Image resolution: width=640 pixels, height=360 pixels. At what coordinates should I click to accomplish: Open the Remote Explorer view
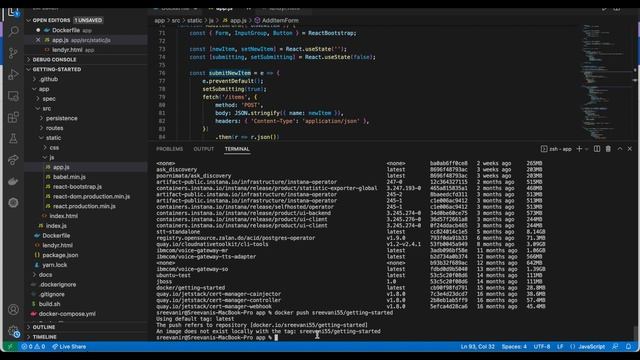click(13, 96)
